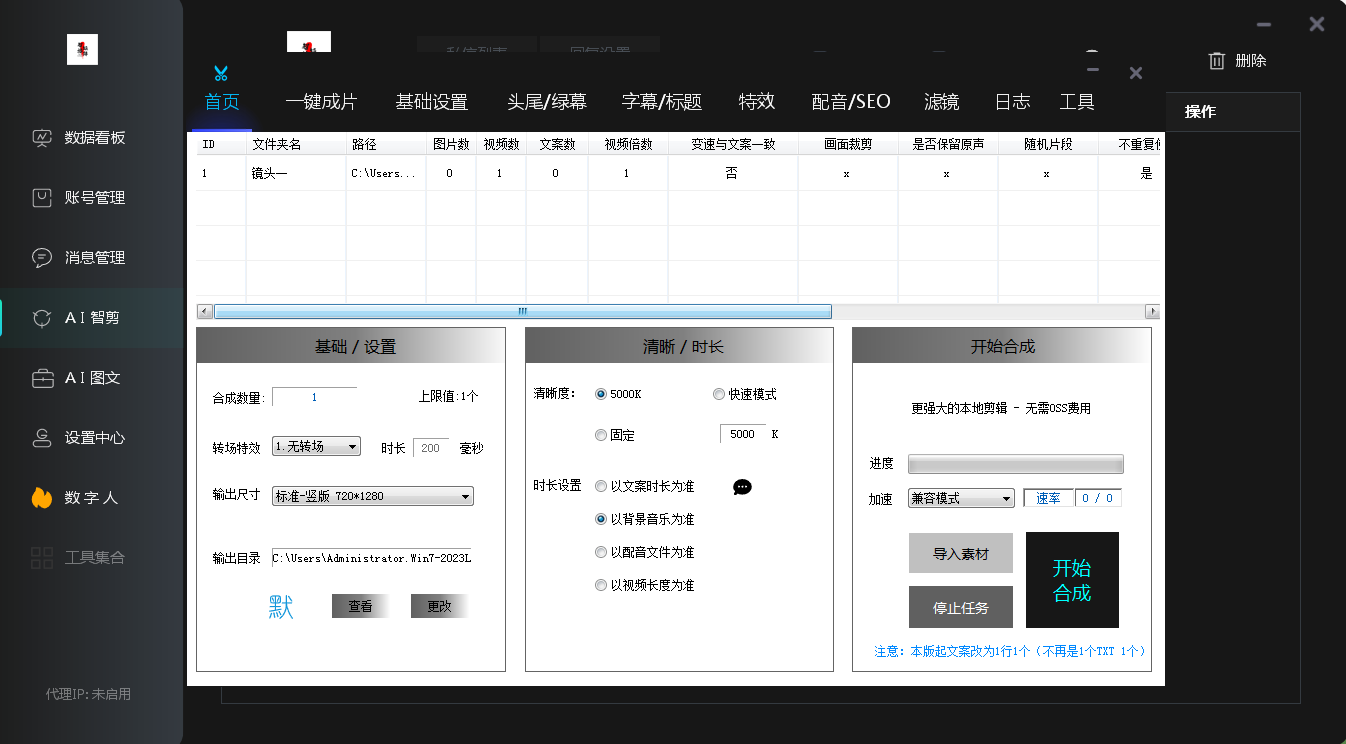The image size is (1346, 744).
Task: Click the 账号管理 sidebar icon
Action: 42,198
